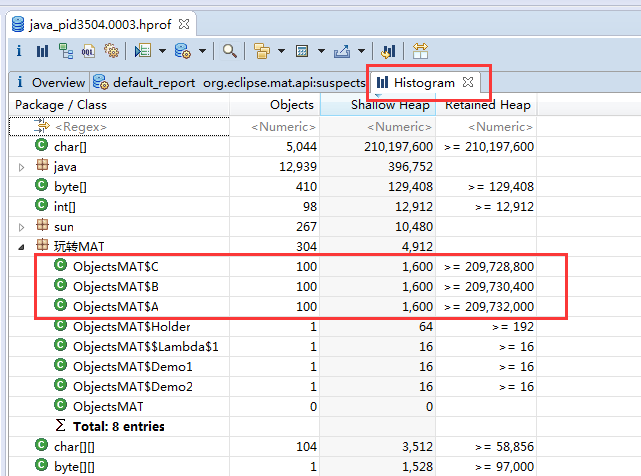Screen dimensions: 641x476
Task: Expand the java package row
Action: click(x=21, y=167)
